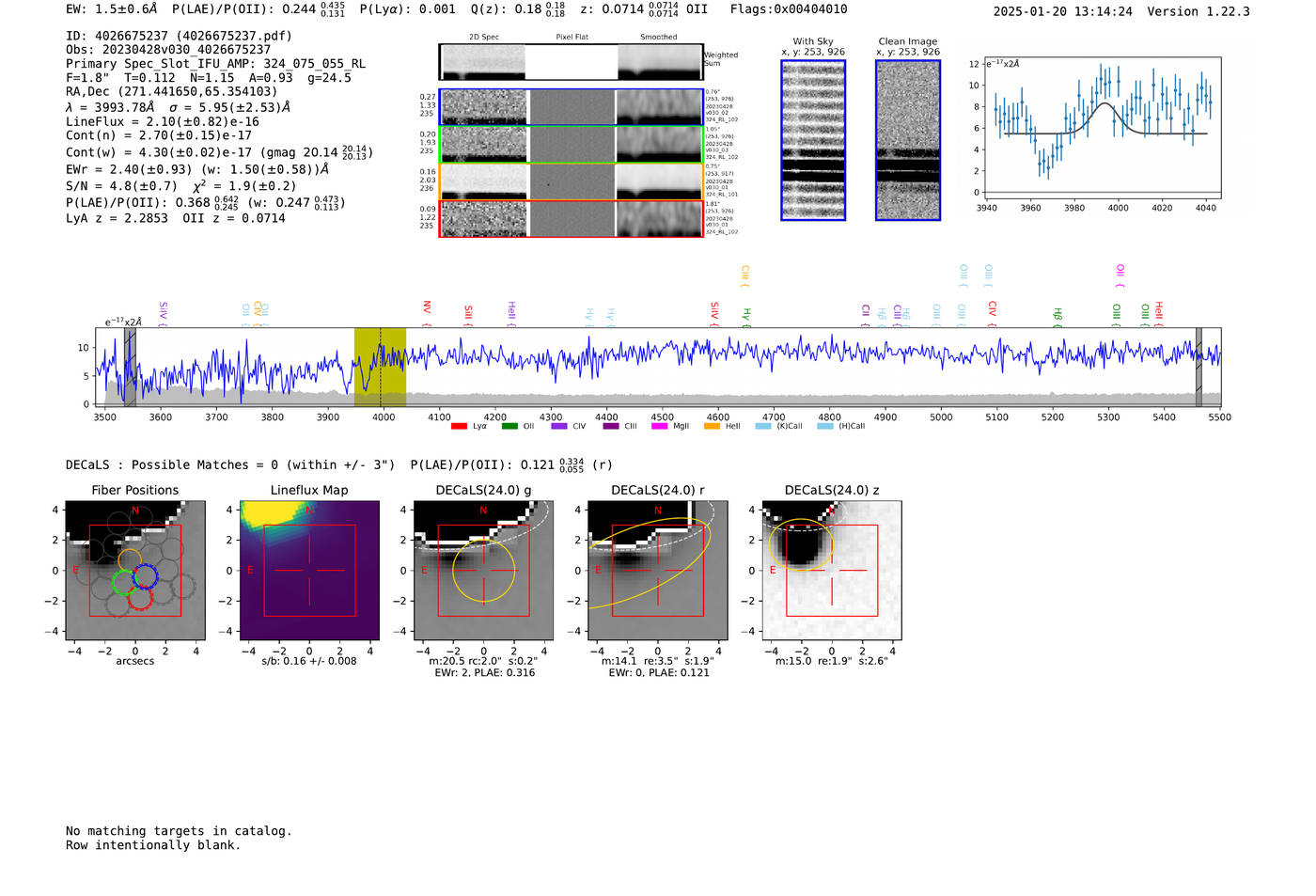Open the DECaLS(24.0) r cutout
The image size is (1316, 896).
click(x=658, y=571)
